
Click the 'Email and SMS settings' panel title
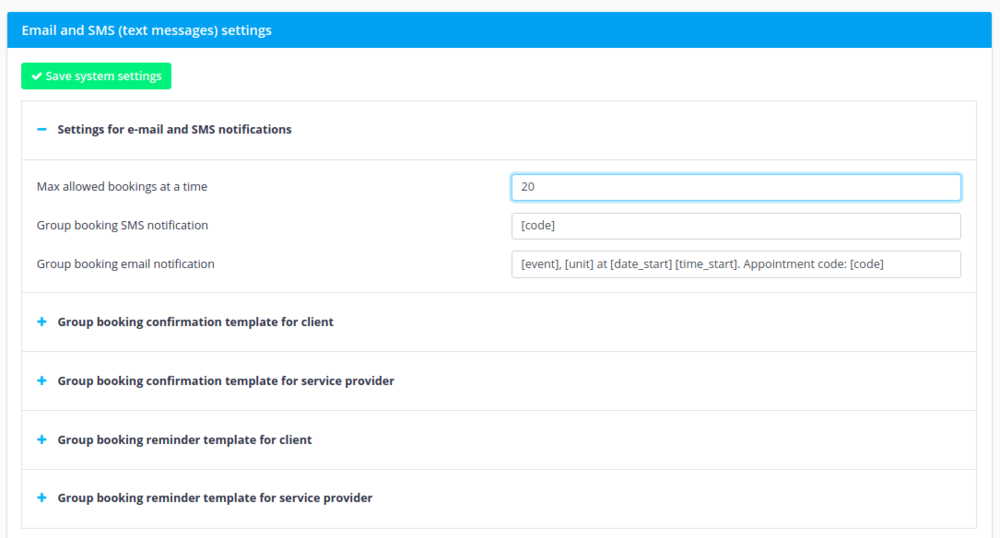(x=146, y=30)
